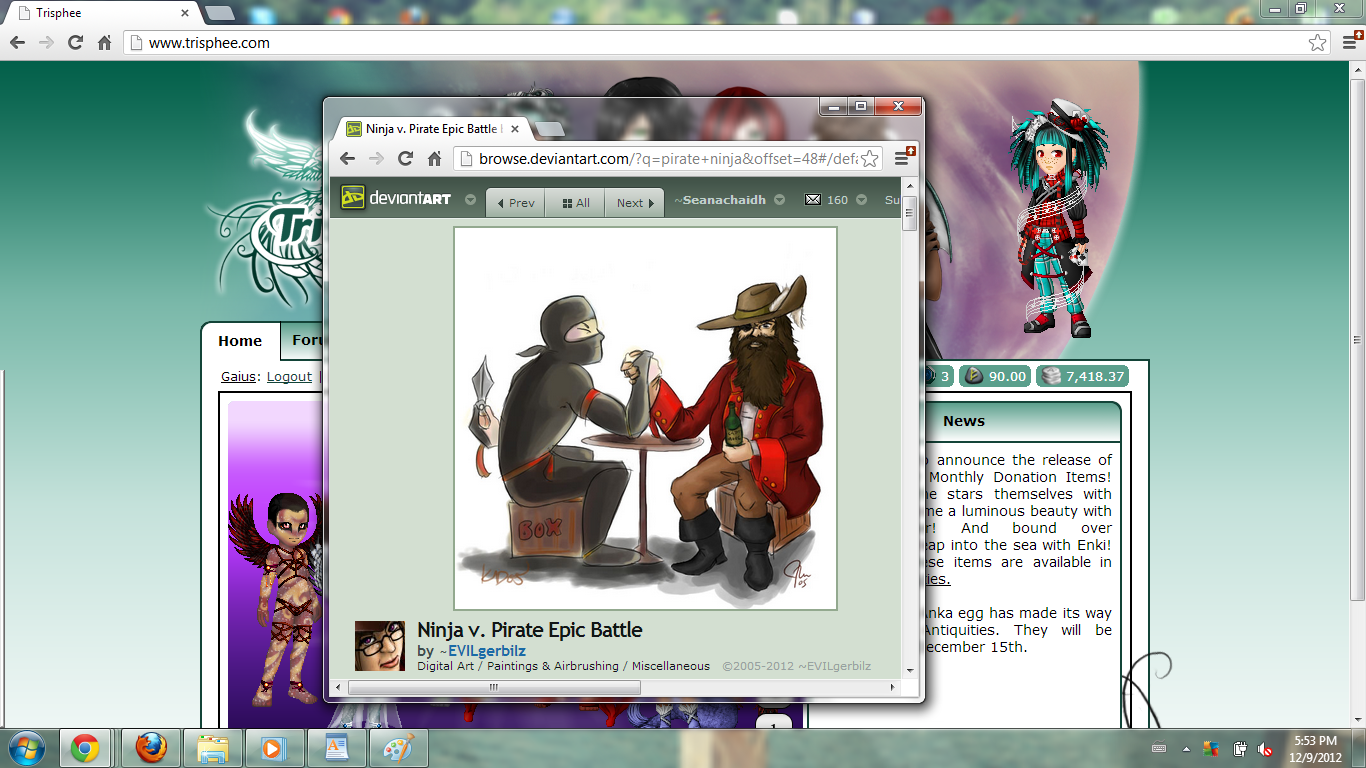
Task: Go back in the Trisphee window
Action: coord(17,43)
